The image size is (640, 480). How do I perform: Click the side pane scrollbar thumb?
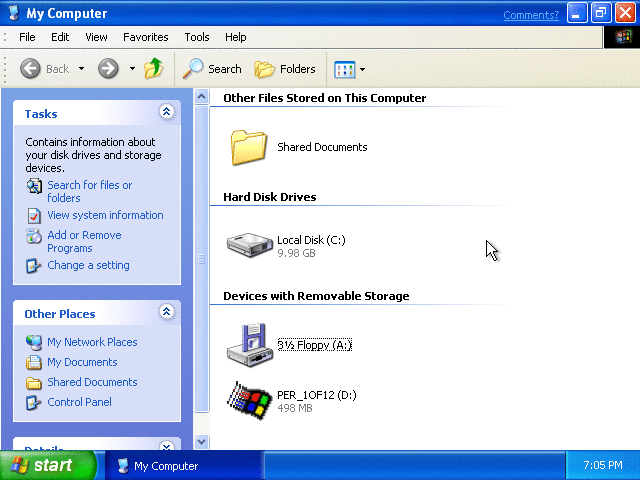click(201, 259)
